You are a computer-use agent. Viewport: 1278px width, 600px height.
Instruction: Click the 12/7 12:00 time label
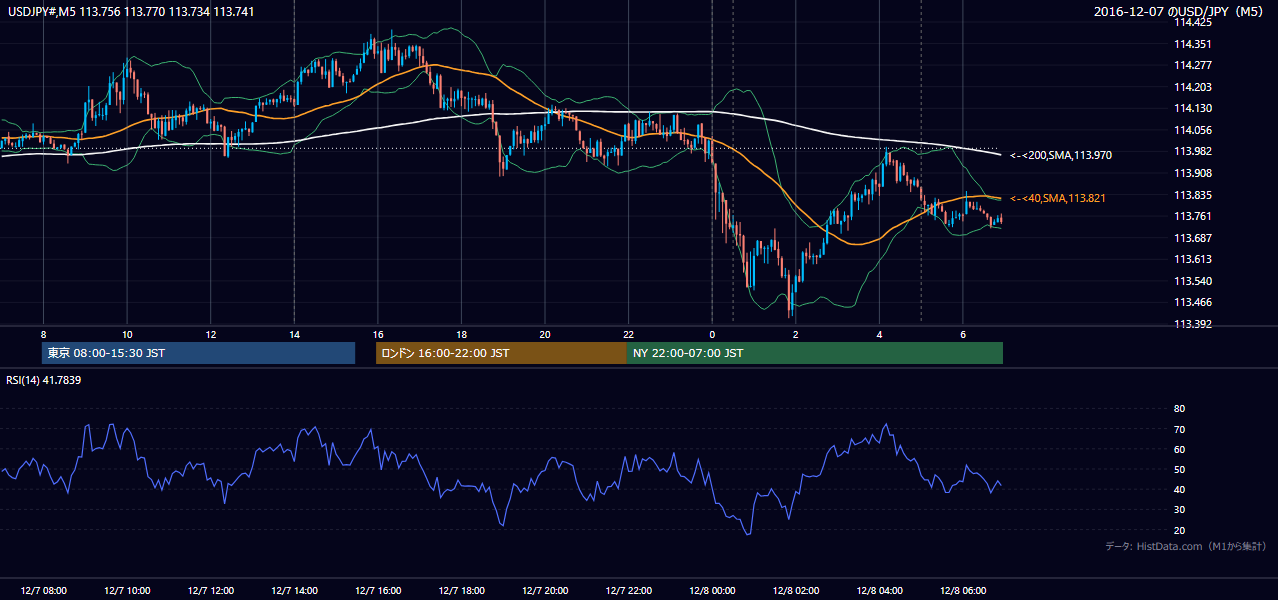[210, 591]
